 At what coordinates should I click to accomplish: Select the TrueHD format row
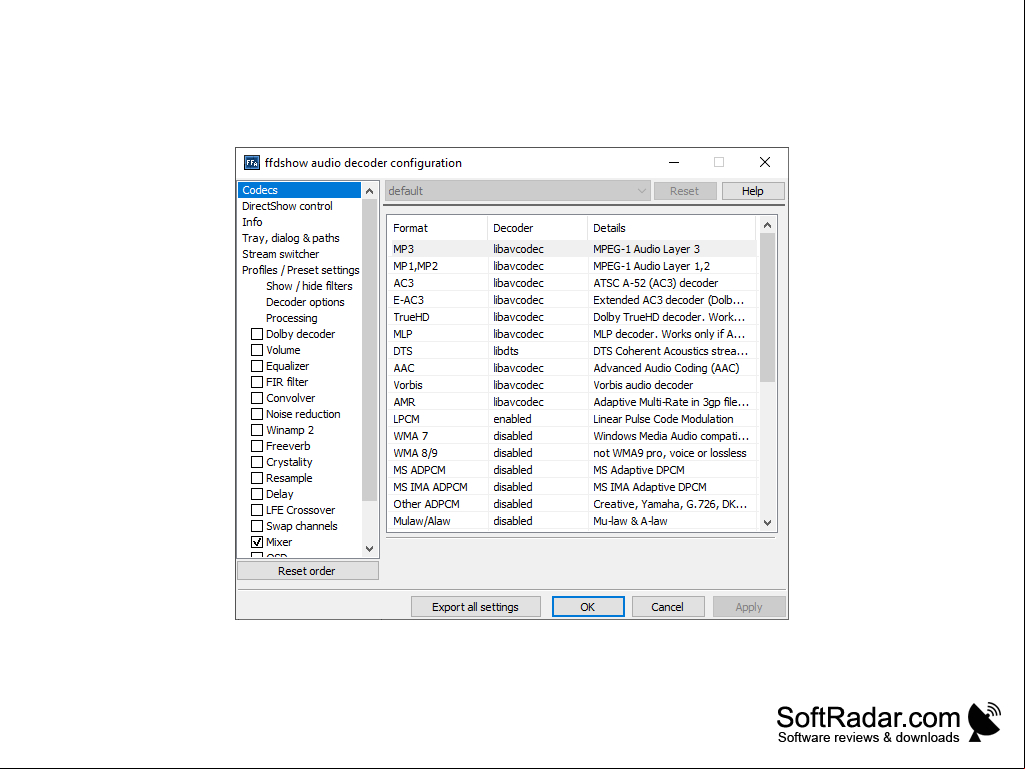point(572,317)
